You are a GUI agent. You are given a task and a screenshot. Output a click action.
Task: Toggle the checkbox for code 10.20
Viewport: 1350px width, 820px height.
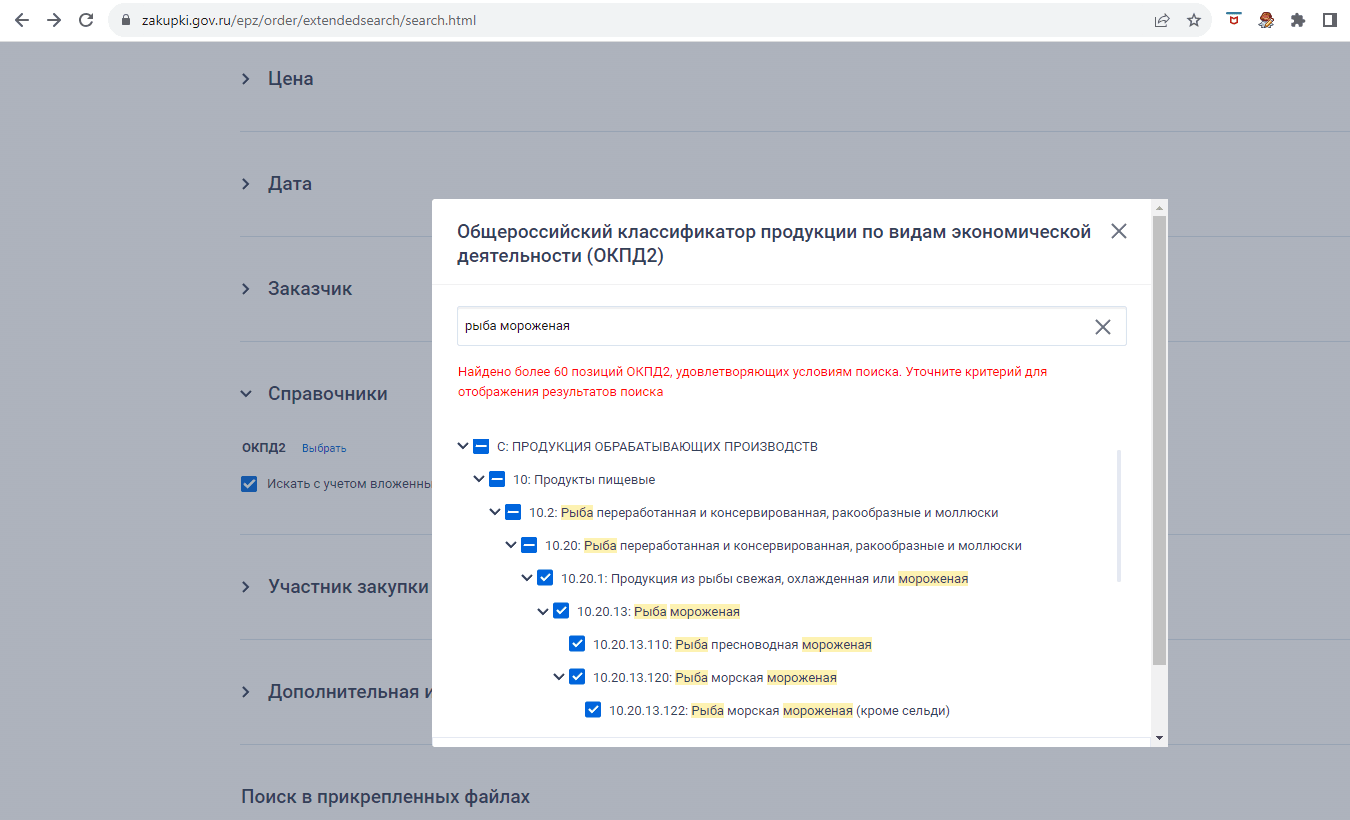(529, 546)
